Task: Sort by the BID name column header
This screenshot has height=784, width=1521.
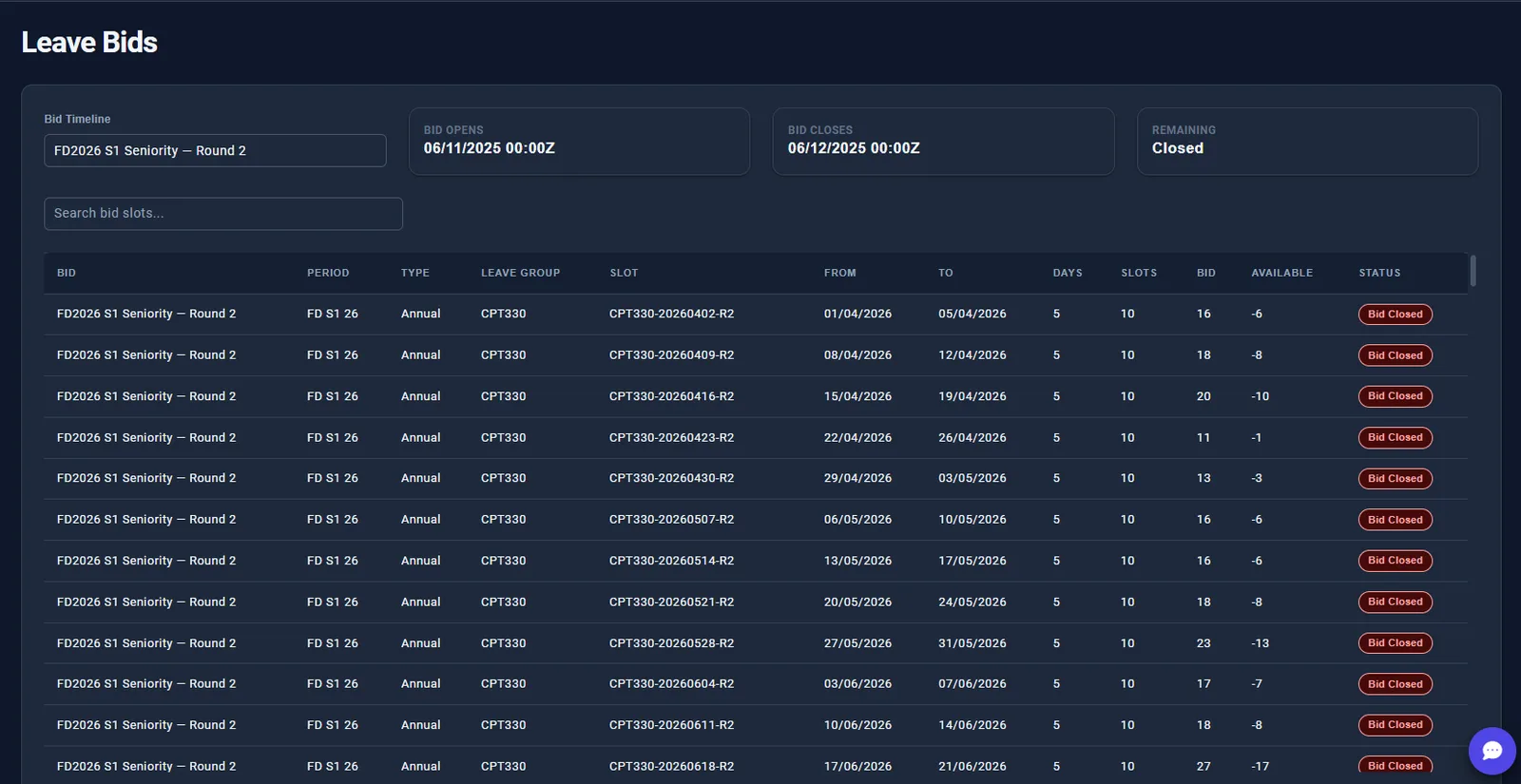Action: 67,273
